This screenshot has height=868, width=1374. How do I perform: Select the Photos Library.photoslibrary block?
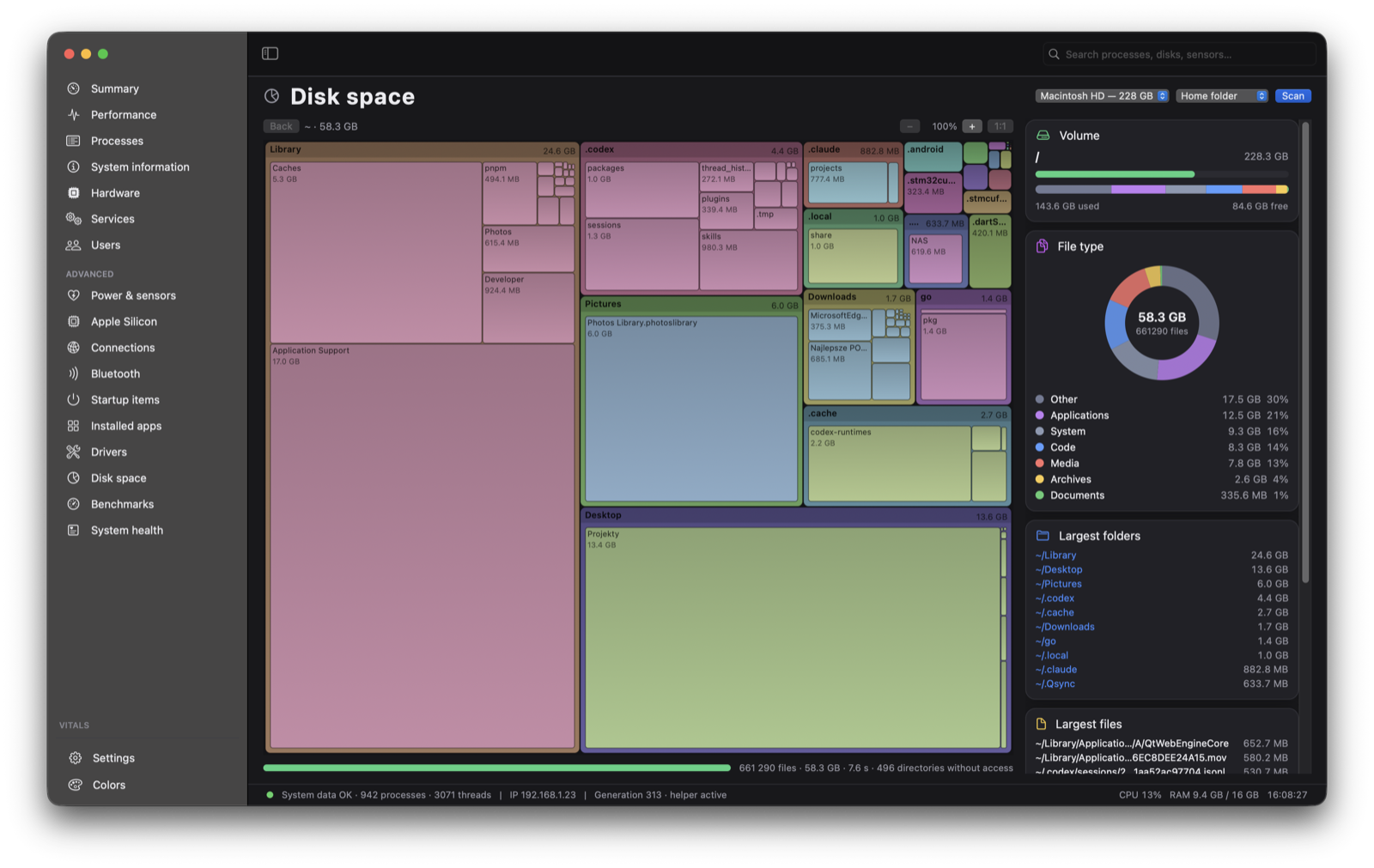[x=691, y=409]
